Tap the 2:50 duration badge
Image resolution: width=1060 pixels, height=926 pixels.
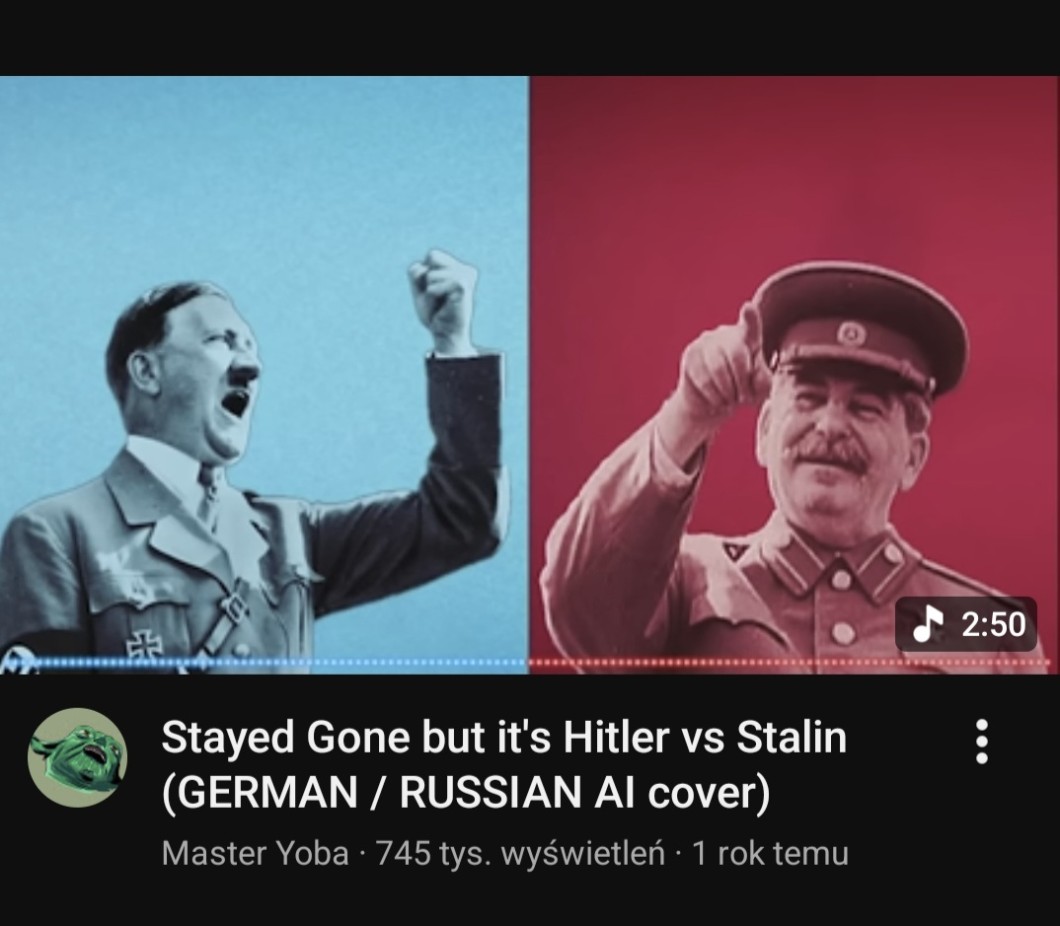click(x=966, y=624)
